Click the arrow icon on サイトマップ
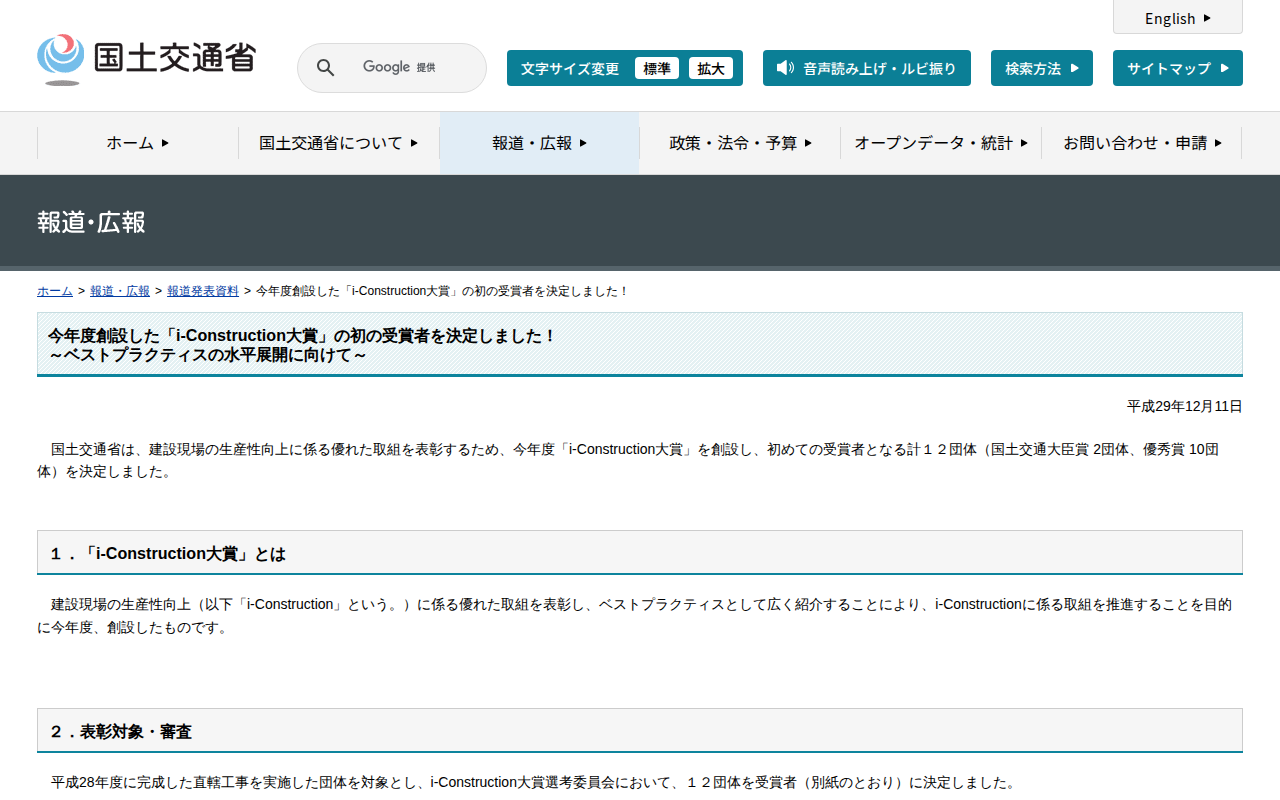Screen dimensions: 1280x800 [1224, 68]
